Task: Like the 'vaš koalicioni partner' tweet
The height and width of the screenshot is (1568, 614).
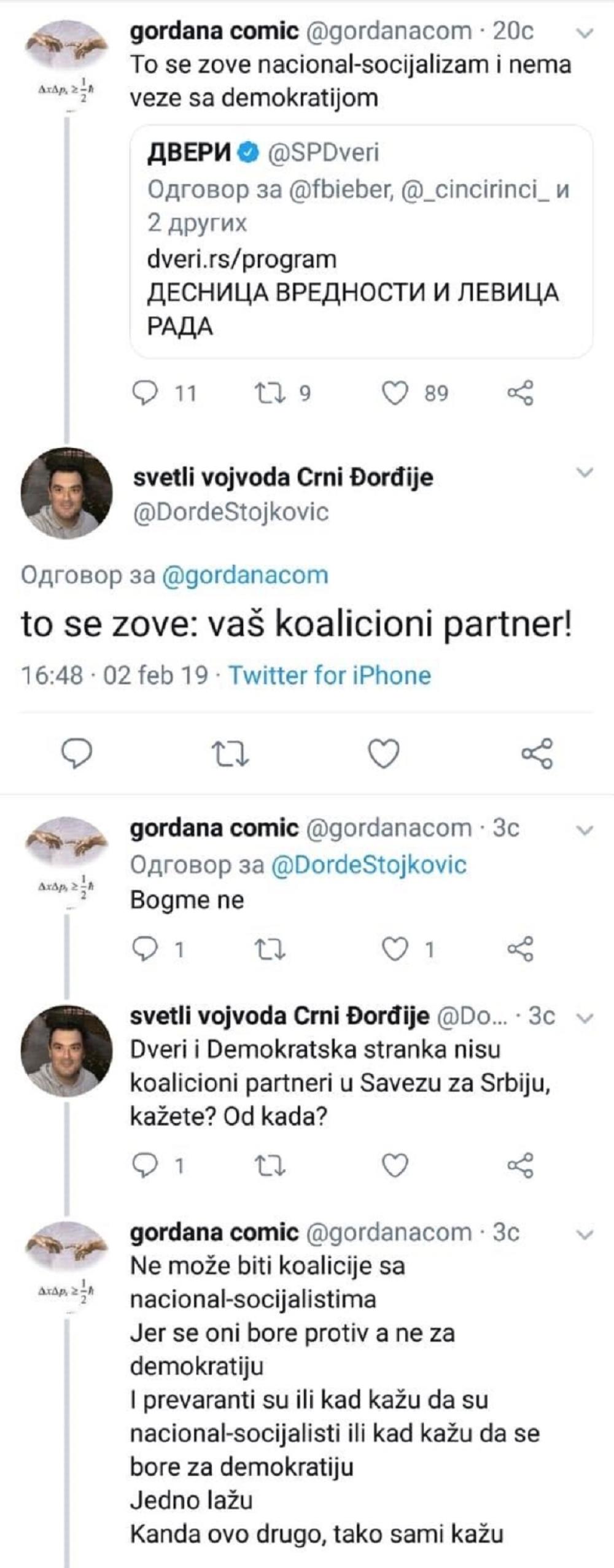Action: pos(384,753)
